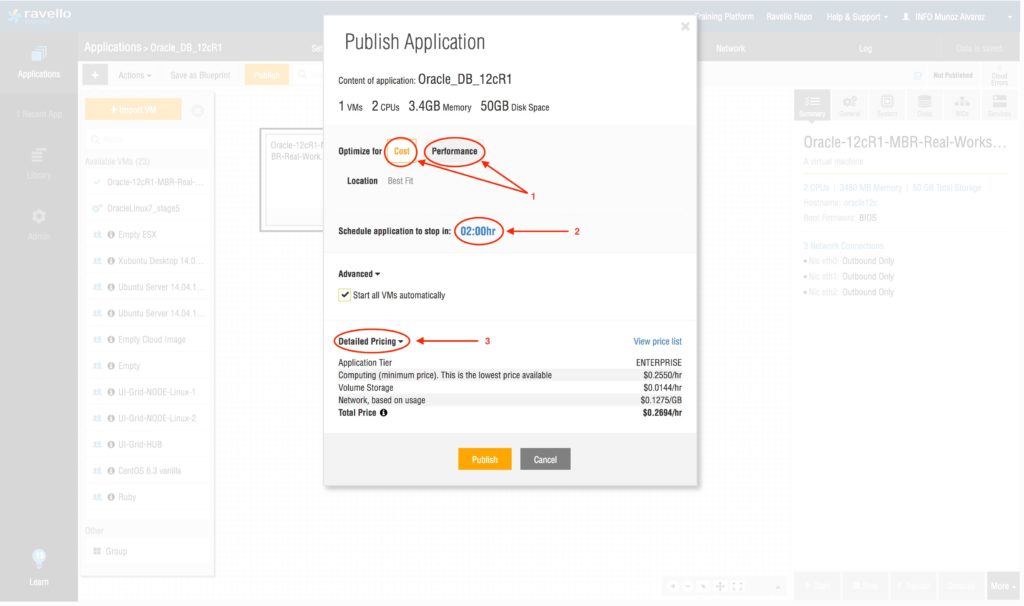Collapse the Detailed Pricing section
1024x606 pixels.
coord(371,342)
